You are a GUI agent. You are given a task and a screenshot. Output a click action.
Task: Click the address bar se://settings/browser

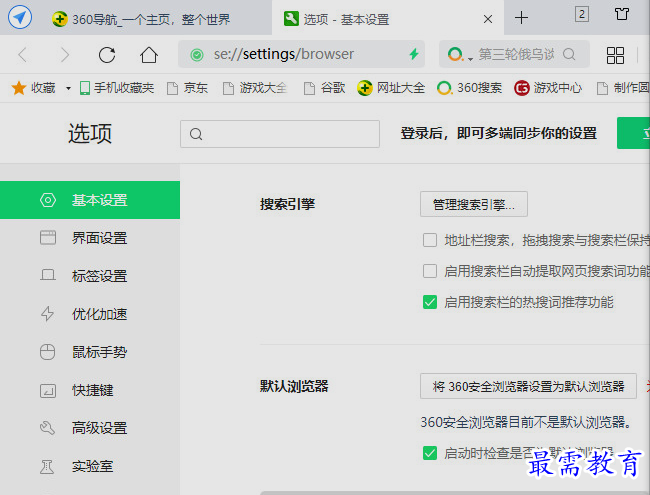301,54
